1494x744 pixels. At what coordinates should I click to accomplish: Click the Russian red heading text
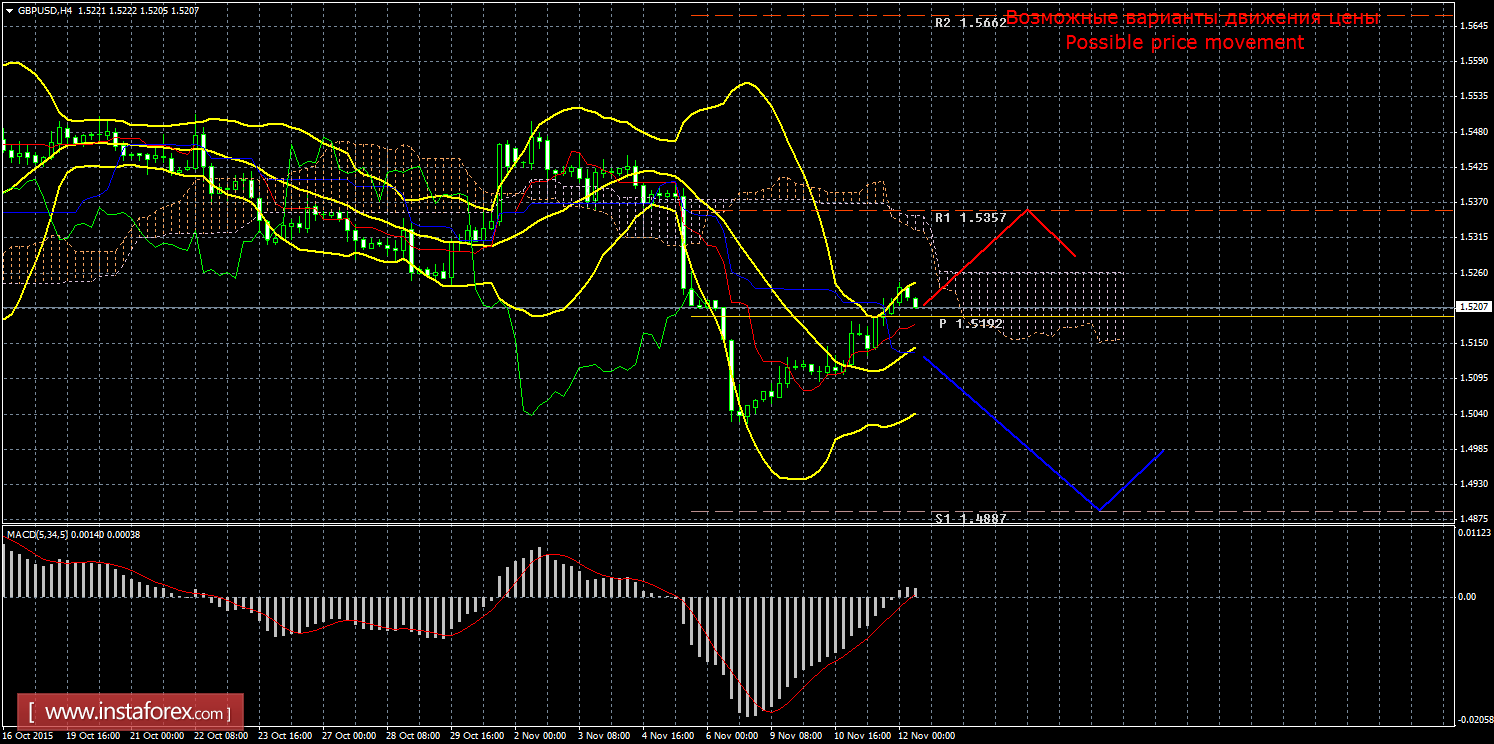[1192, 18]
